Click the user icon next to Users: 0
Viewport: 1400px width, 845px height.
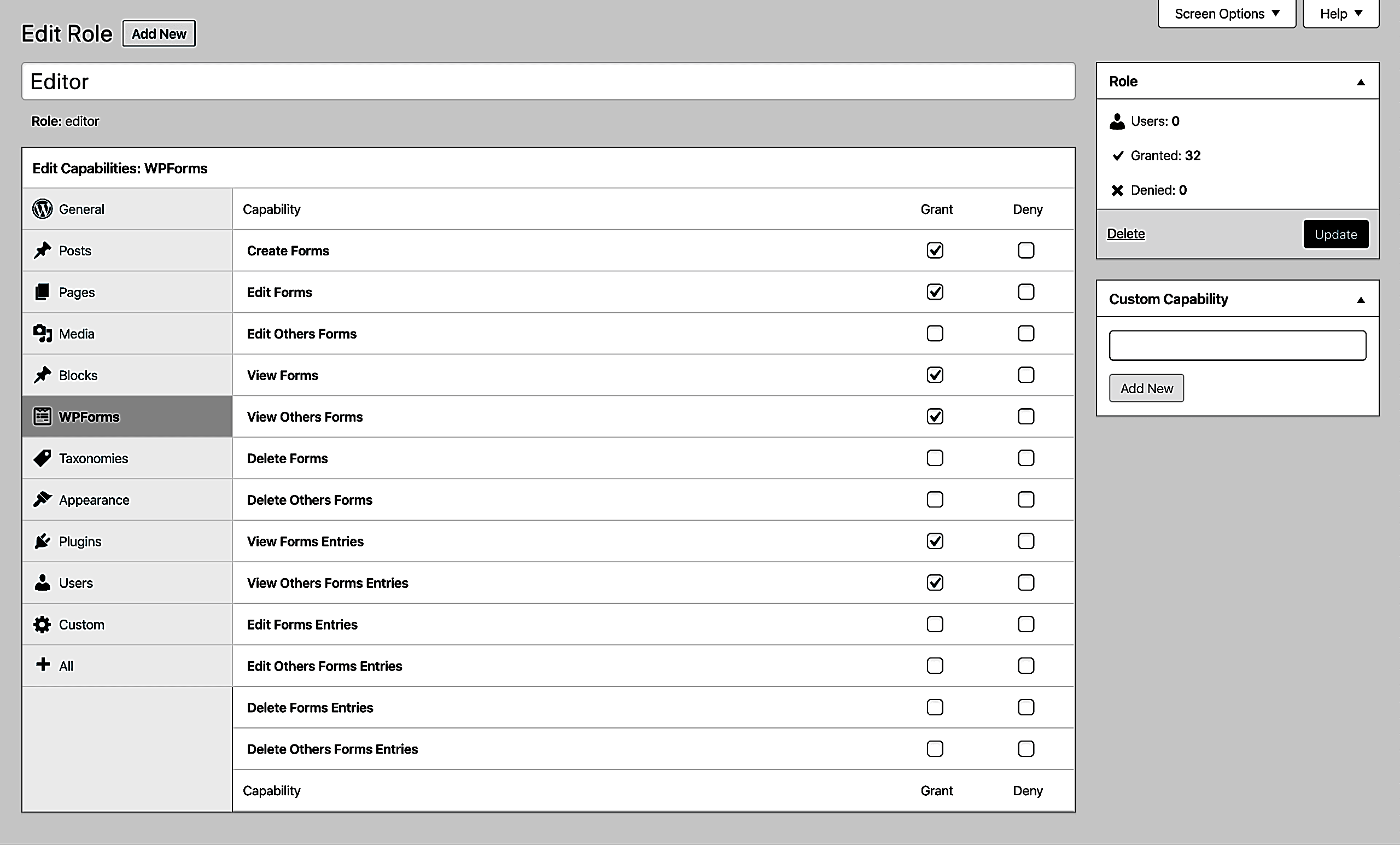(x=1117, y=121)
